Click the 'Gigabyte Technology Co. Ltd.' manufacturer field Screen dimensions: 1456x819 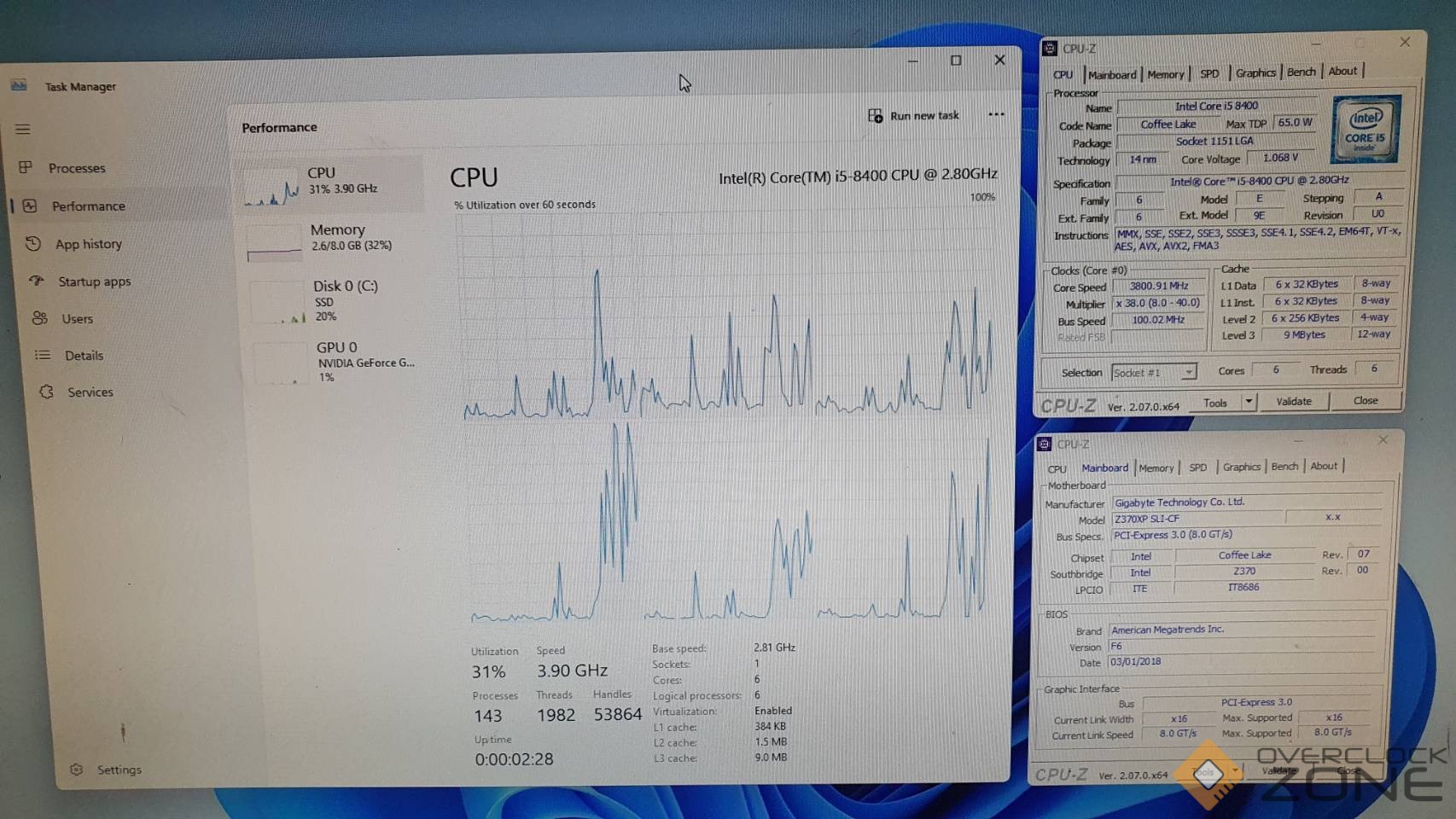(x=1246, y=502)
